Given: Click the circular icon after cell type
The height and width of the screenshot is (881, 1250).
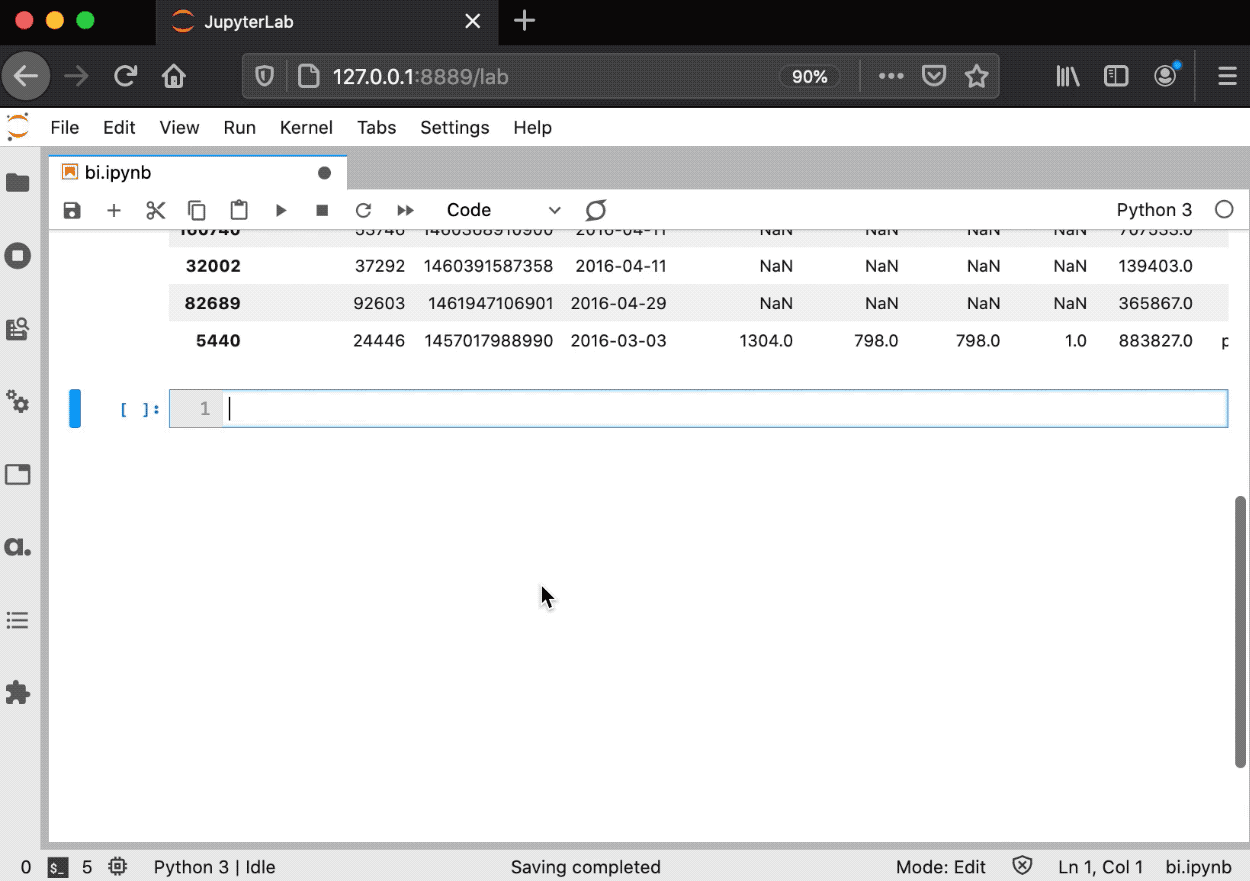Looking at the screenshot, I should 596,210.
